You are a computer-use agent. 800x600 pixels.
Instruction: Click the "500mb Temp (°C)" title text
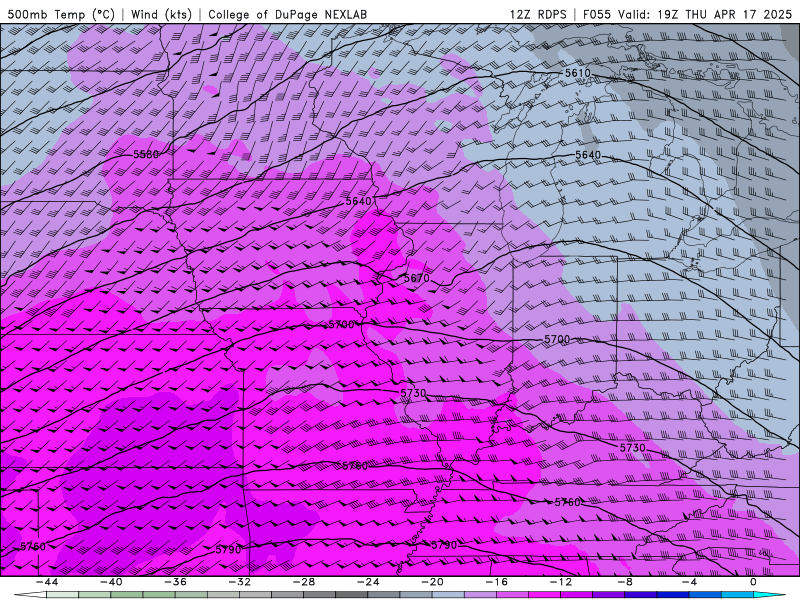tap(61, 15)
